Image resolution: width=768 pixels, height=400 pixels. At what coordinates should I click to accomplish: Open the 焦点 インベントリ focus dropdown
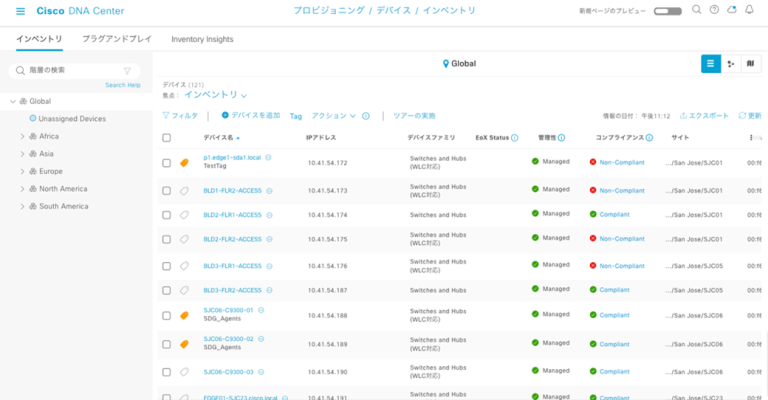[x=216, y=95]
